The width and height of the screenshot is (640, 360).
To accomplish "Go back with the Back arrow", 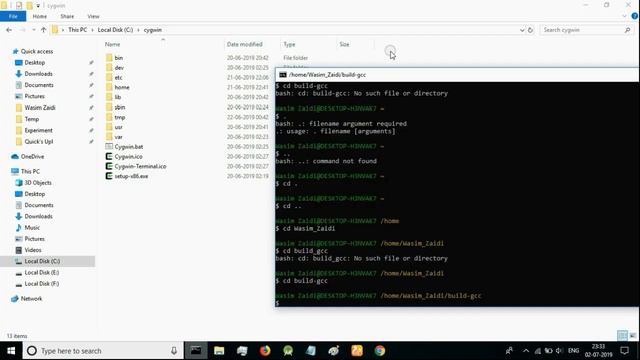I will (x=9, y=30).
